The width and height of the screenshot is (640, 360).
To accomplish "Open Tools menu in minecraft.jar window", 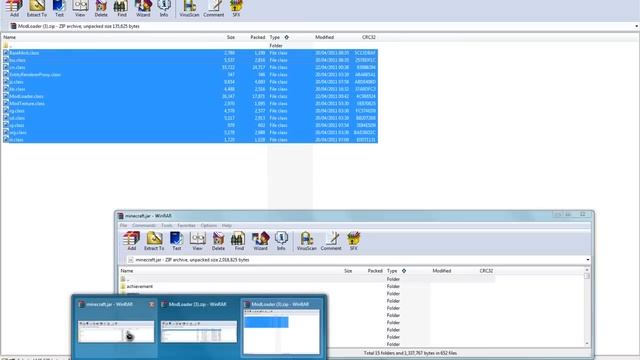I will (167, 225).
